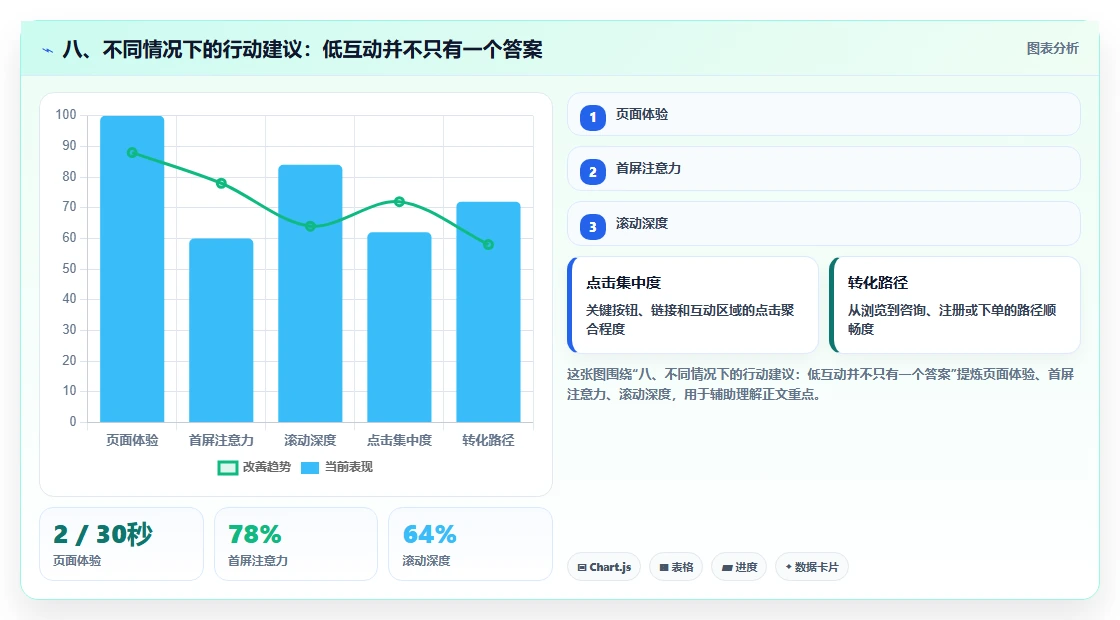The height and width of the screenshot is (620, 1120).
Task: Open the 首屏注意力 list row
Action: pos(824,169)
